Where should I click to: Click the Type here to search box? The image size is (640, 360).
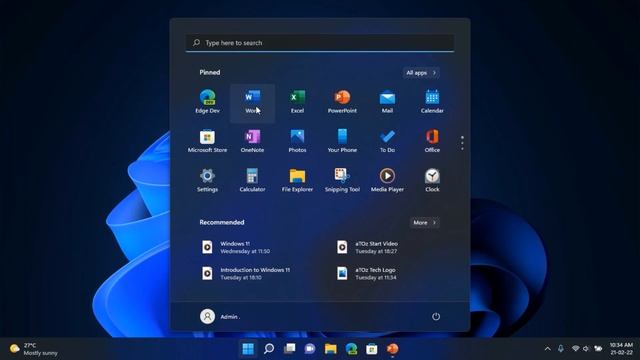(x=320, y=43)
